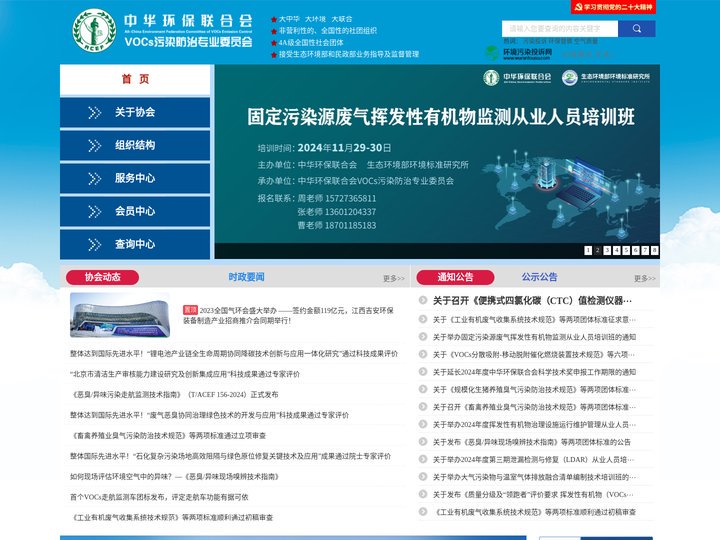Image resolution: width=720 pixels, height=540 pixels.
Task: Click 中华环保联合会 logo in banner
Action: point(517,78)
